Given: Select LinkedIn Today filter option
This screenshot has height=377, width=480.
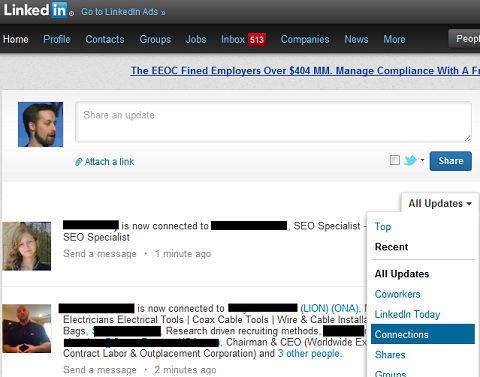Looking at the screenshot, I should 407,314.
